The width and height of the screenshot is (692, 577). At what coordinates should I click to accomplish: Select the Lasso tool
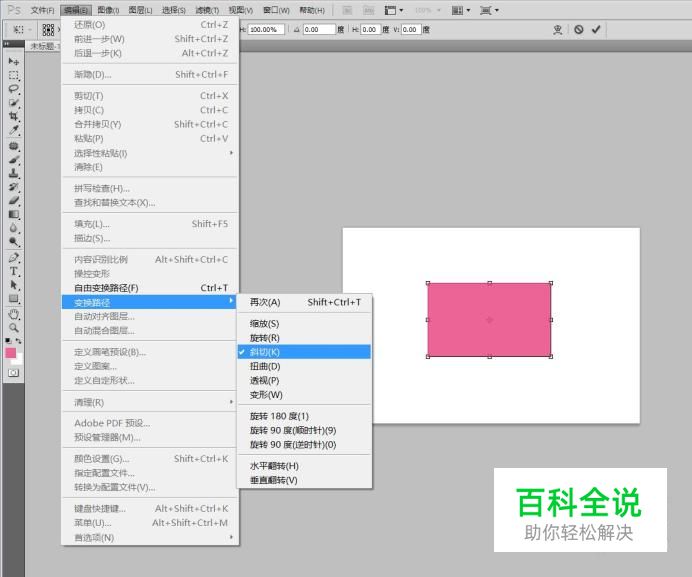[14, 89]
